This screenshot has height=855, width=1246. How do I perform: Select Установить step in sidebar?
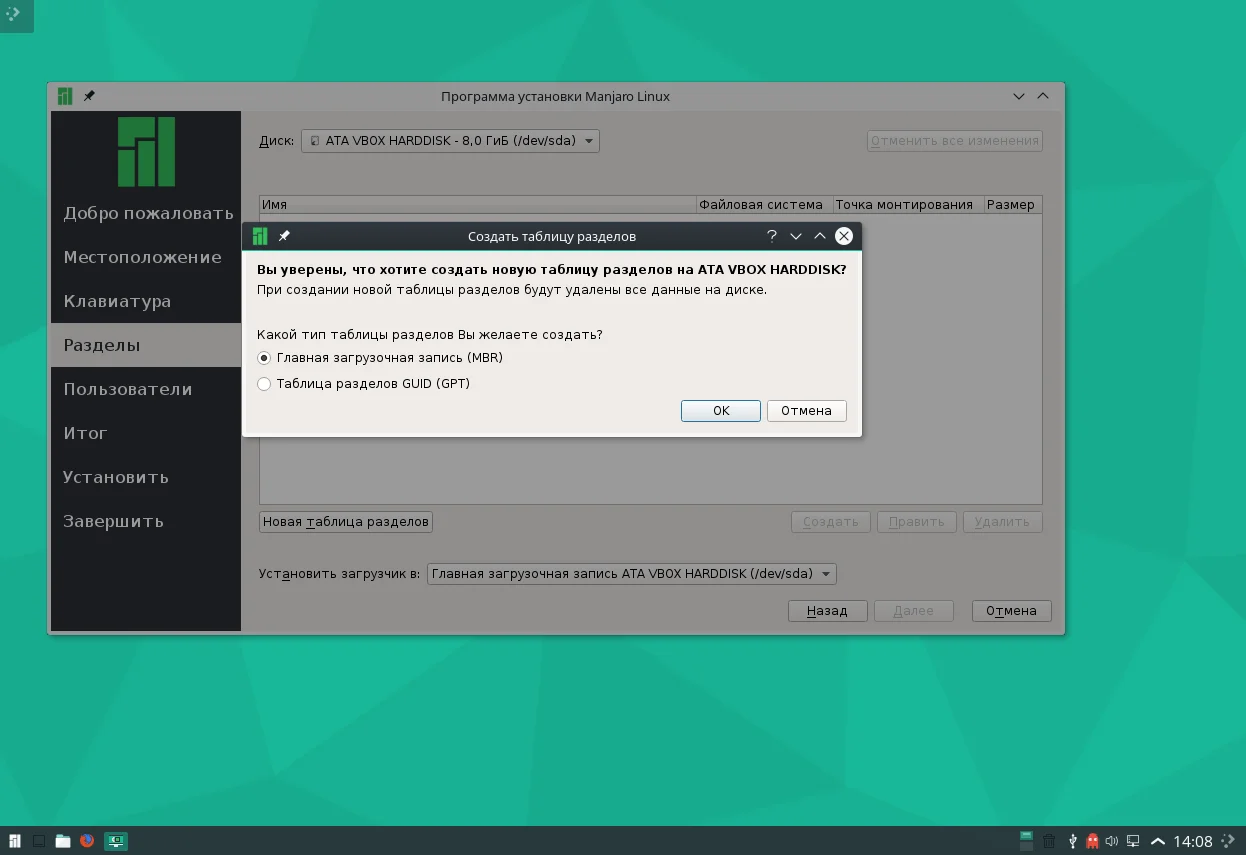pos(146,477)
